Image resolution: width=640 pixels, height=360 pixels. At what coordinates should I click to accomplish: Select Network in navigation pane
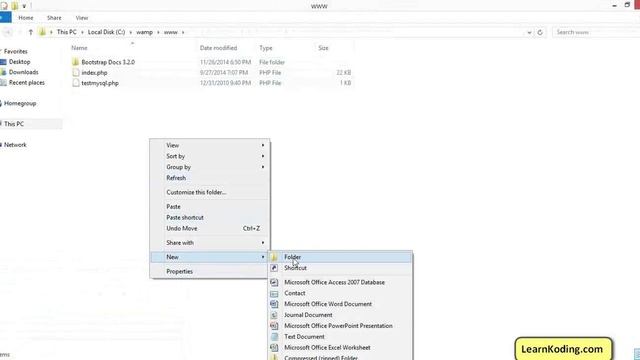[x=15, y=145]
